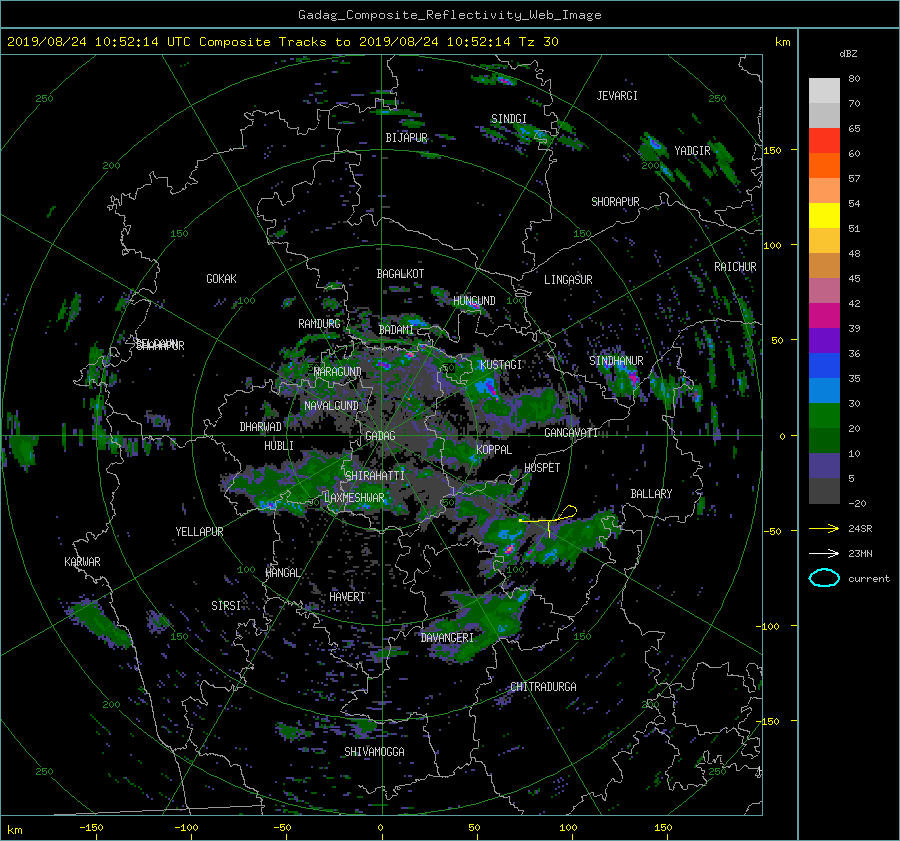This screenshot has width=900, height=841.
Task: Select the bright green 20-30 dBZ swatch
Action: point(824,416)
